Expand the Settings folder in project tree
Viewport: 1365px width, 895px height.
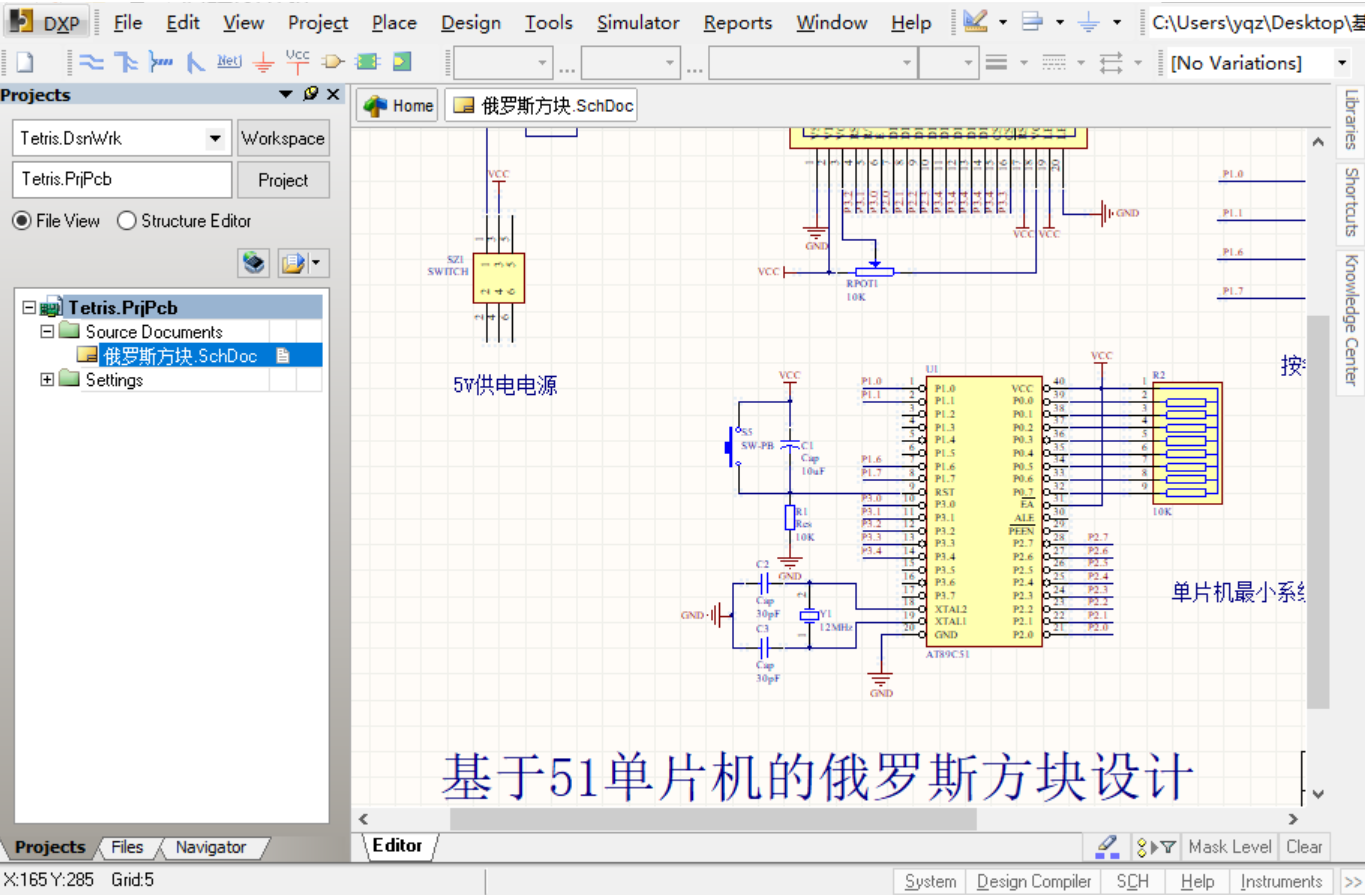pos(47,380)
